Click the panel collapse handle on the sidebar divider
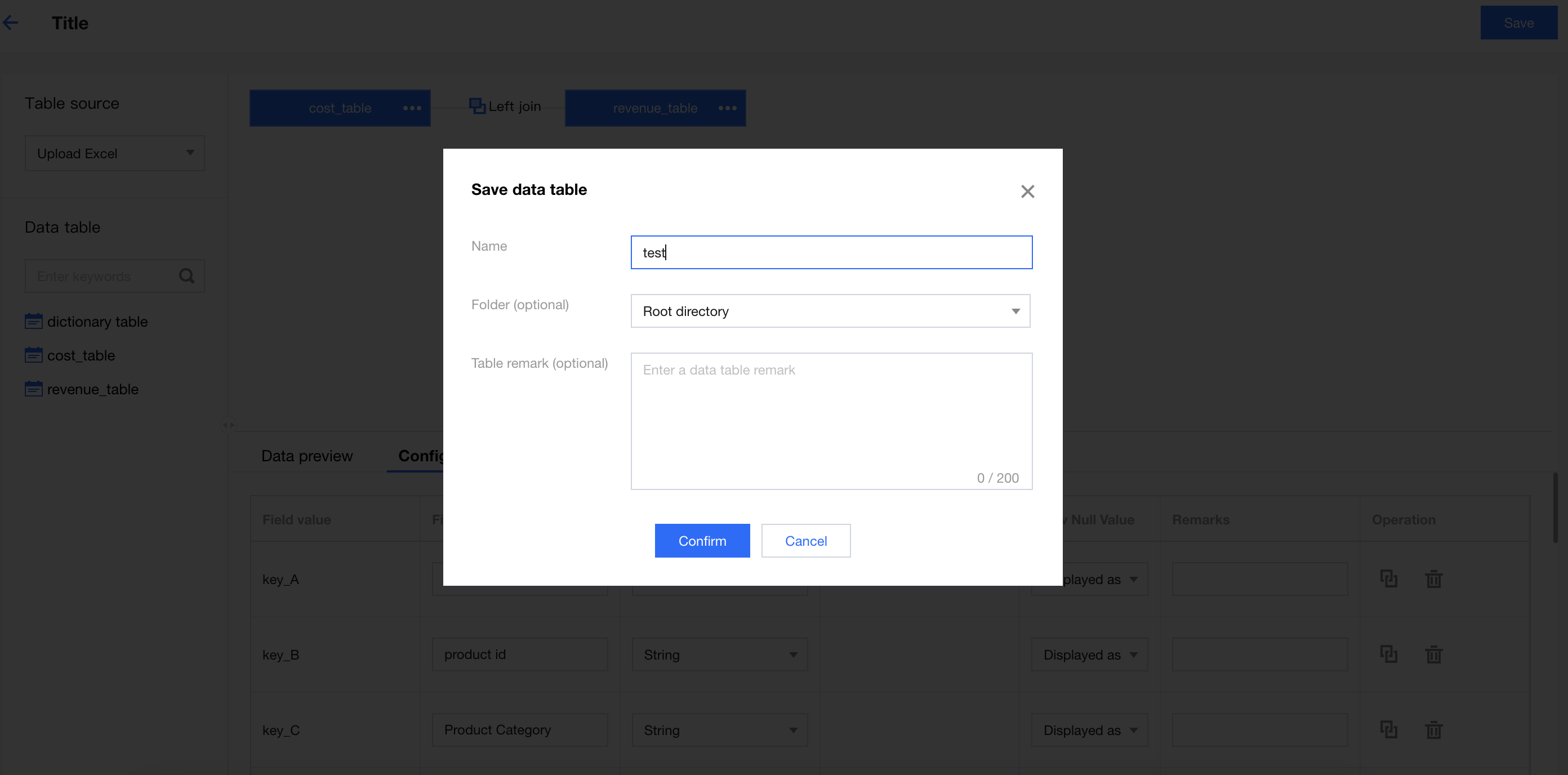 pyautogui.click(x=228, y=425)
